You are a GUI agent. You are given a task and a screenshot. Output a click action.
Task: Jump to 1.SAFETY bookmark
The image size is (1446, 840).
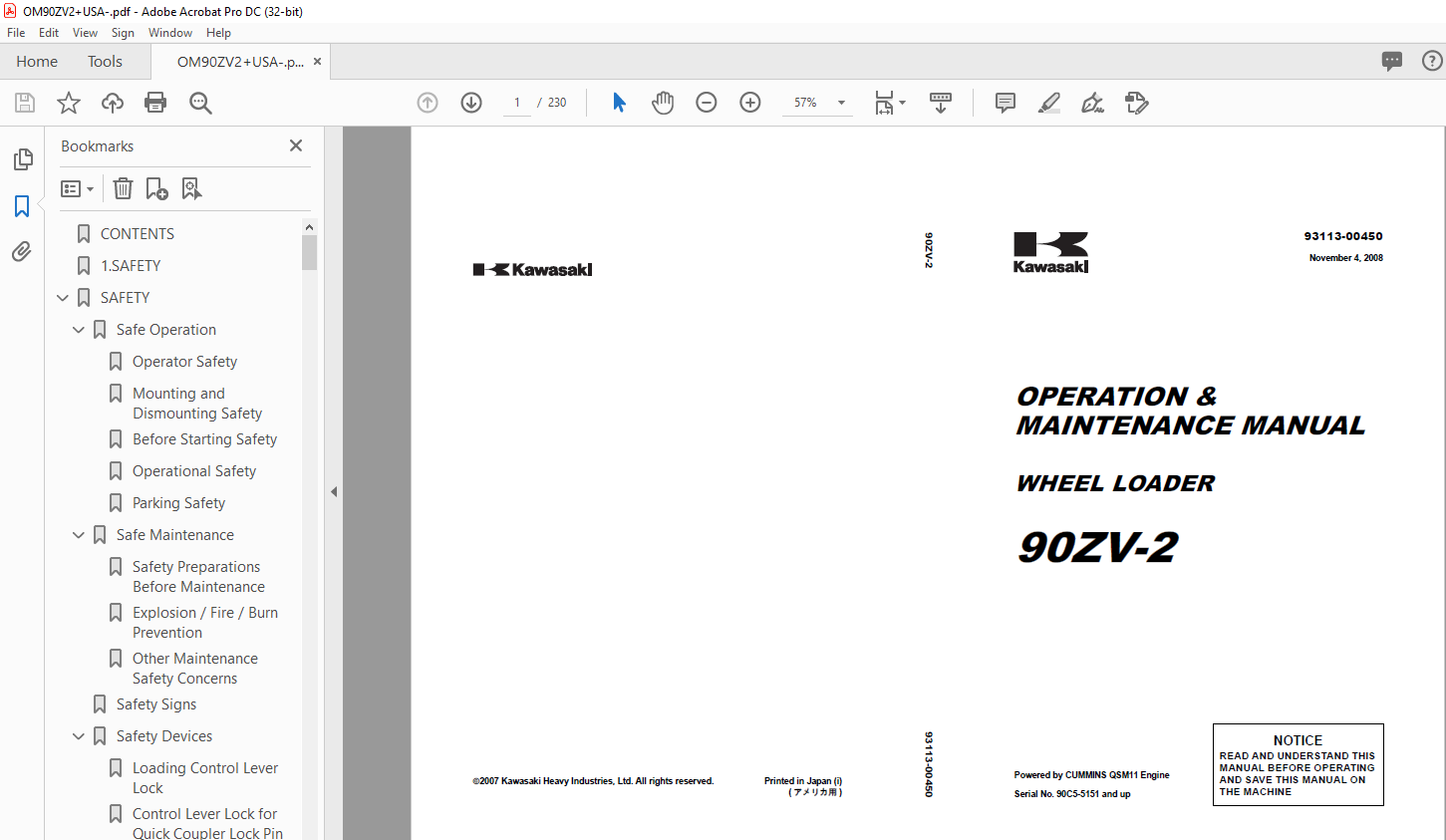131,266
